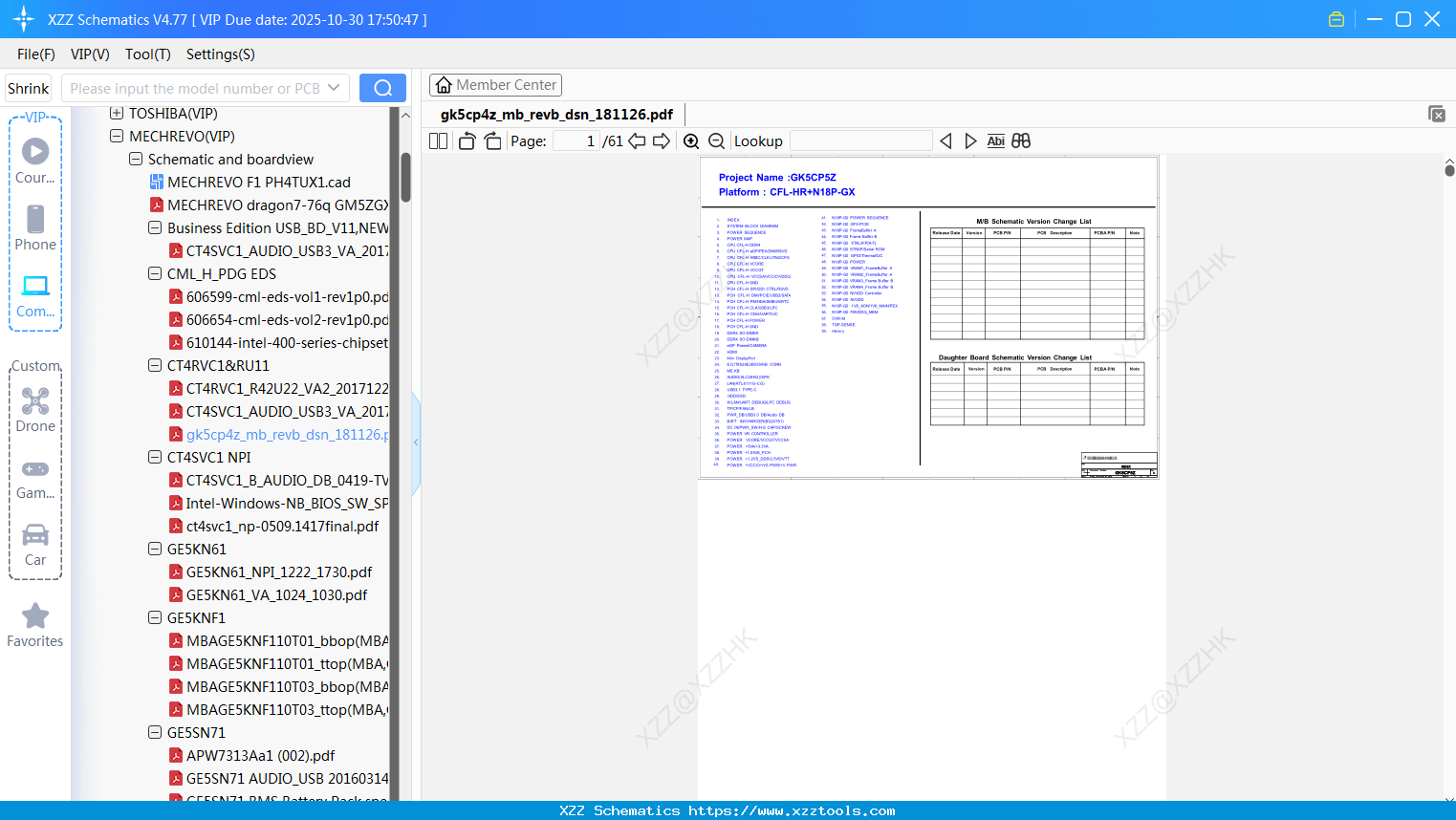Go to the previous page arrow
The width and height of the screenshot is (1456, 820).
(637, 140)
